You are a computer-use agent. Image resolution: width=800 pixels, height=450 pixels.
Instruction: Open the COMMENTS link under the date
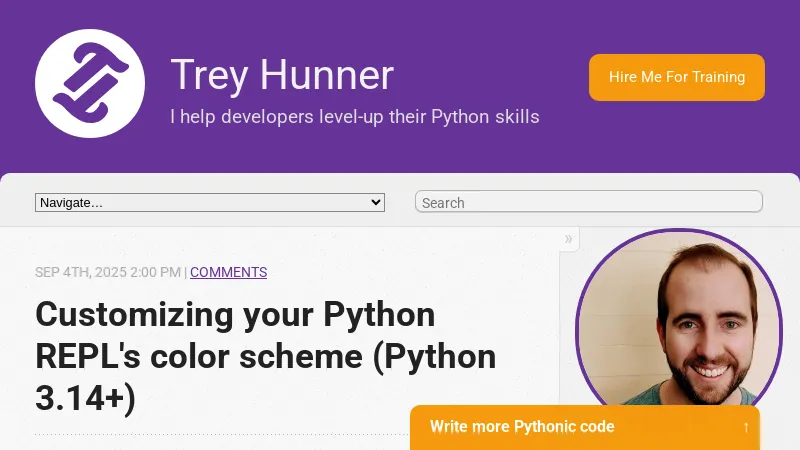228,272
